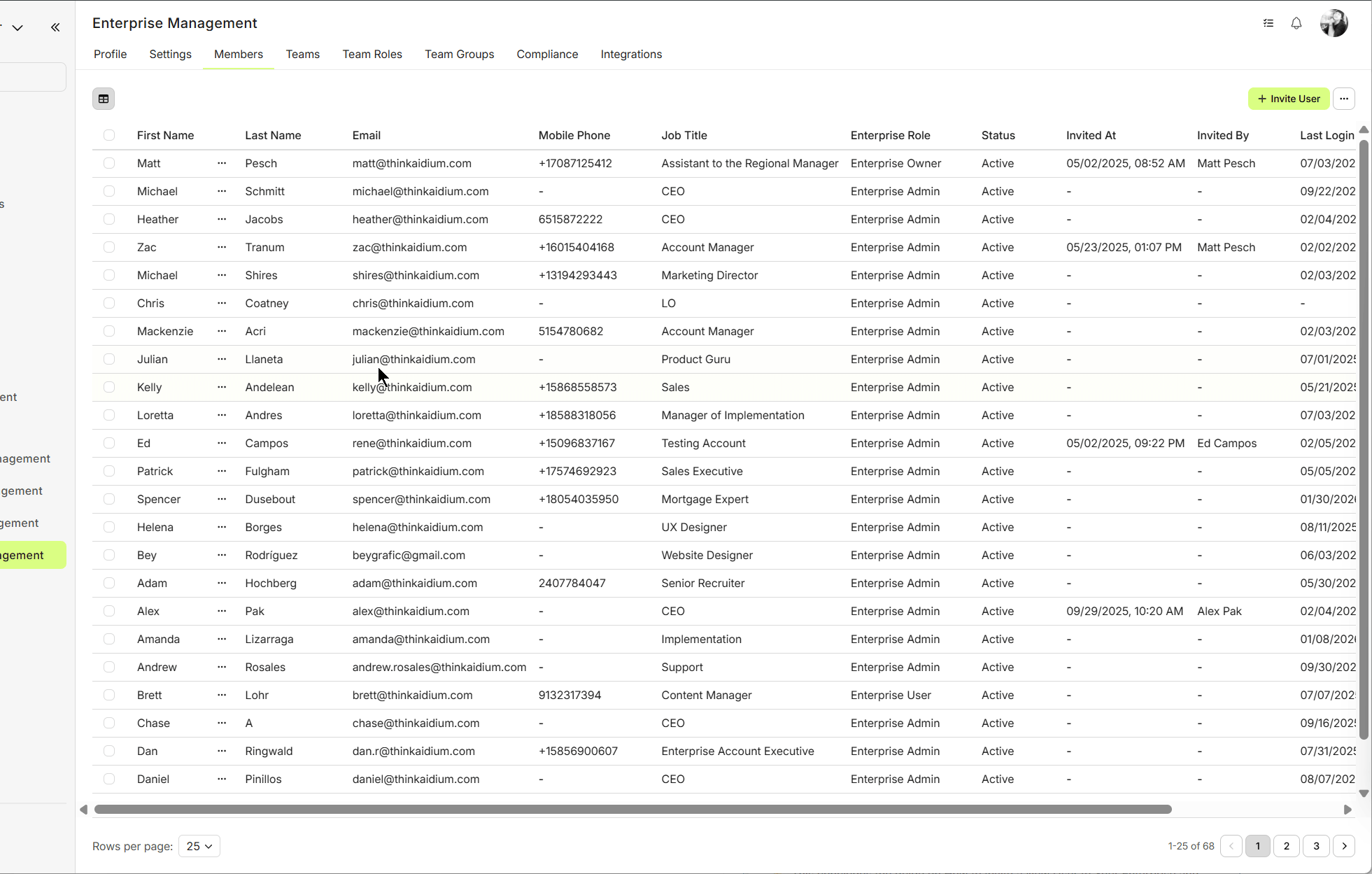Click the horizontal scrollbar thumb

pos(632,810)
